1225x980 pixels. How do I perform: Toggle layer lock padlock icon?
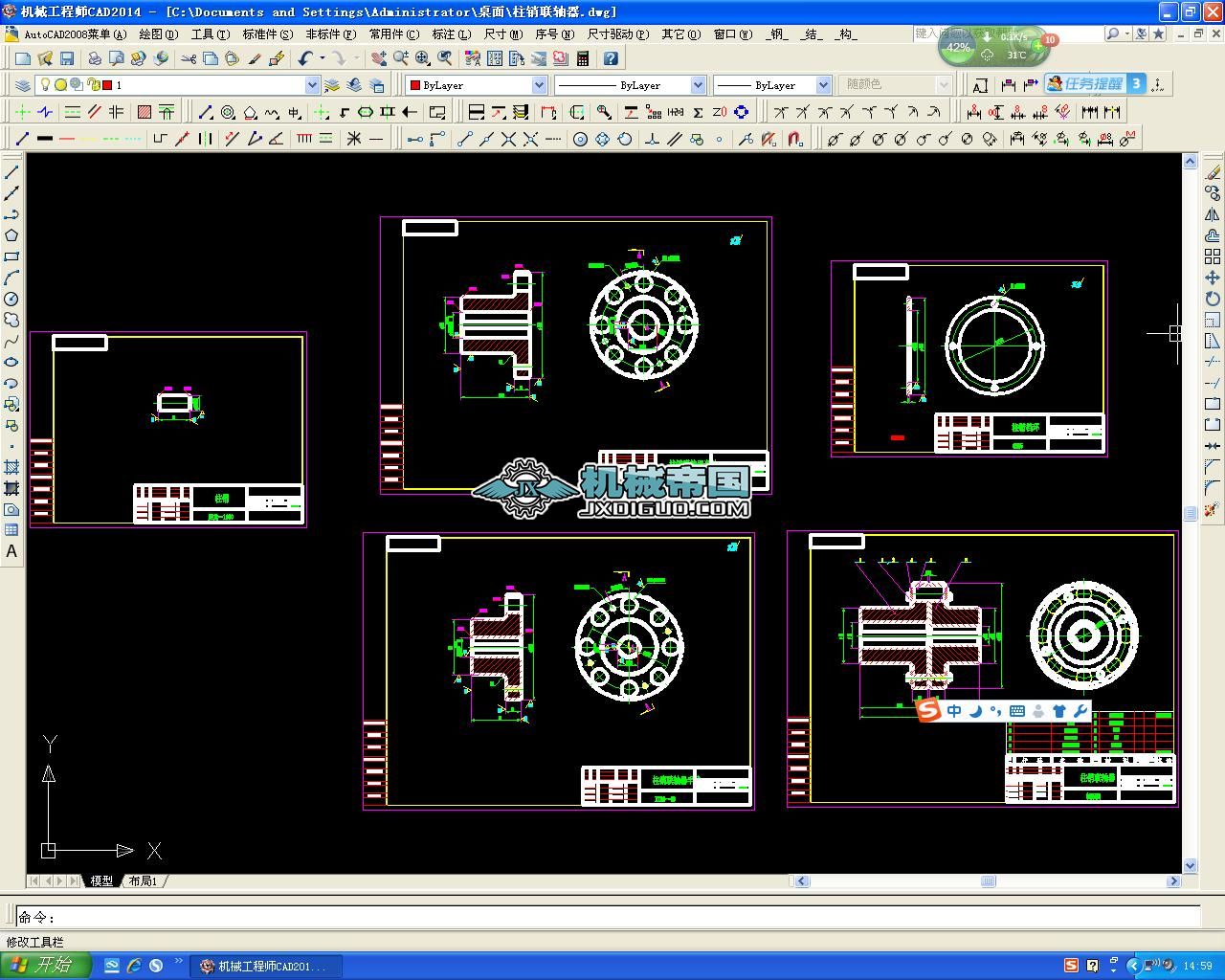click(x=93, y=85)
